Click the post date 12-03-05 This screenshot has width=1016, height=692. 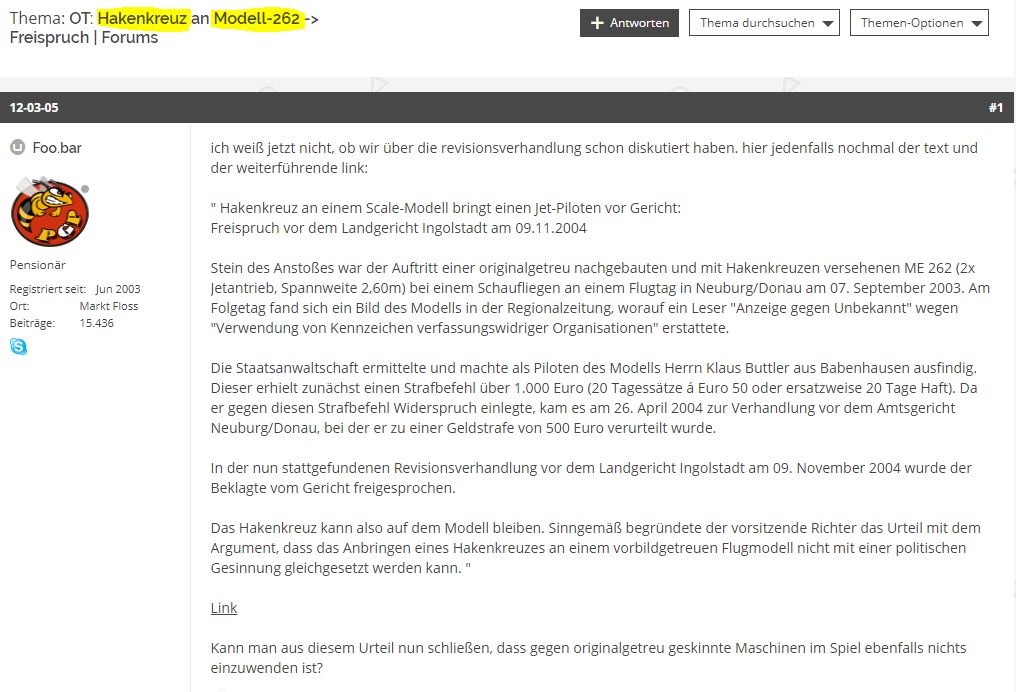click(x=34, y=107)
